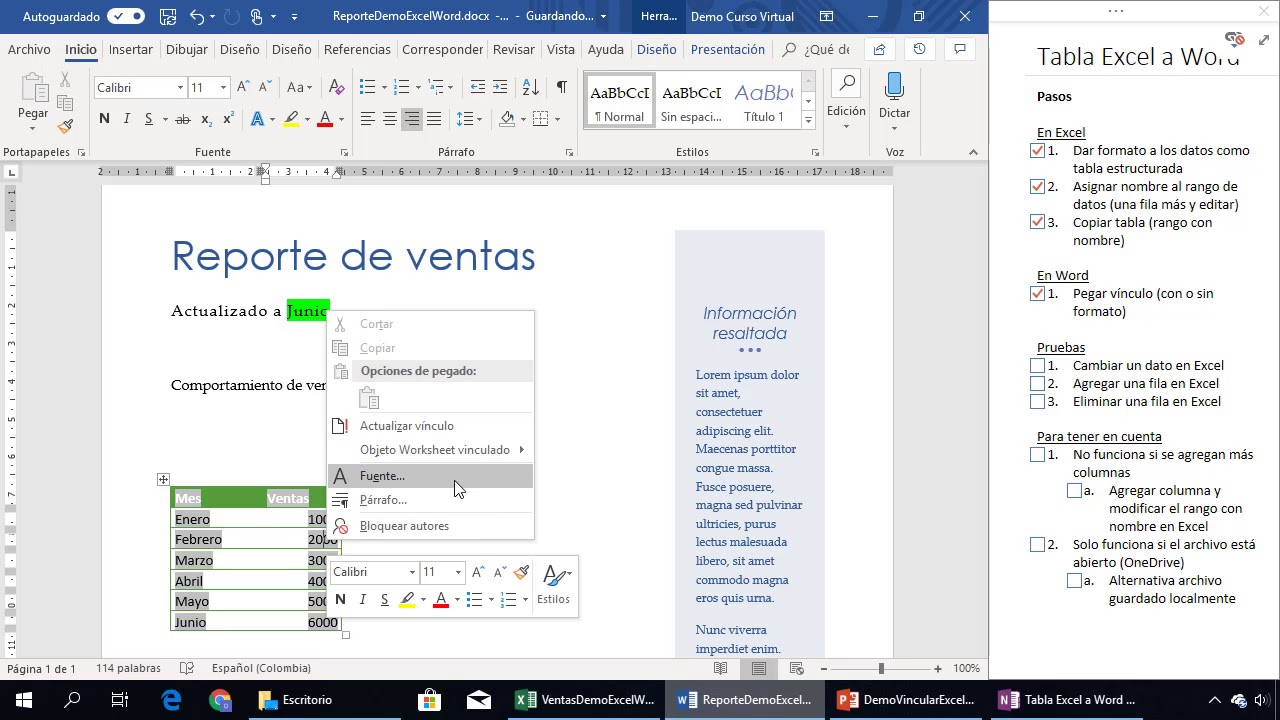The image size is (1280, 720).
Task: Click the Bold N button in ribbon
Action: 104,119
